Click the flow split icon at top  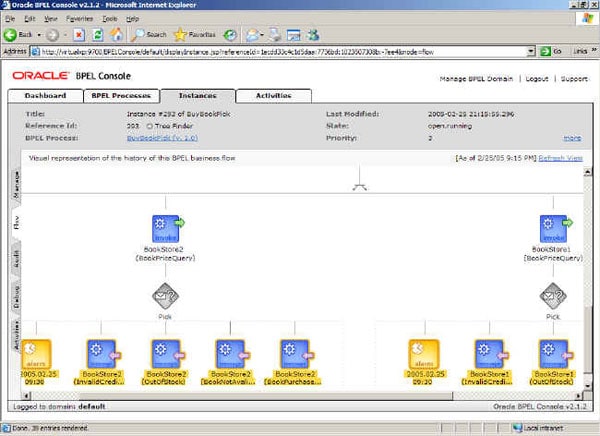coord(359,187)
